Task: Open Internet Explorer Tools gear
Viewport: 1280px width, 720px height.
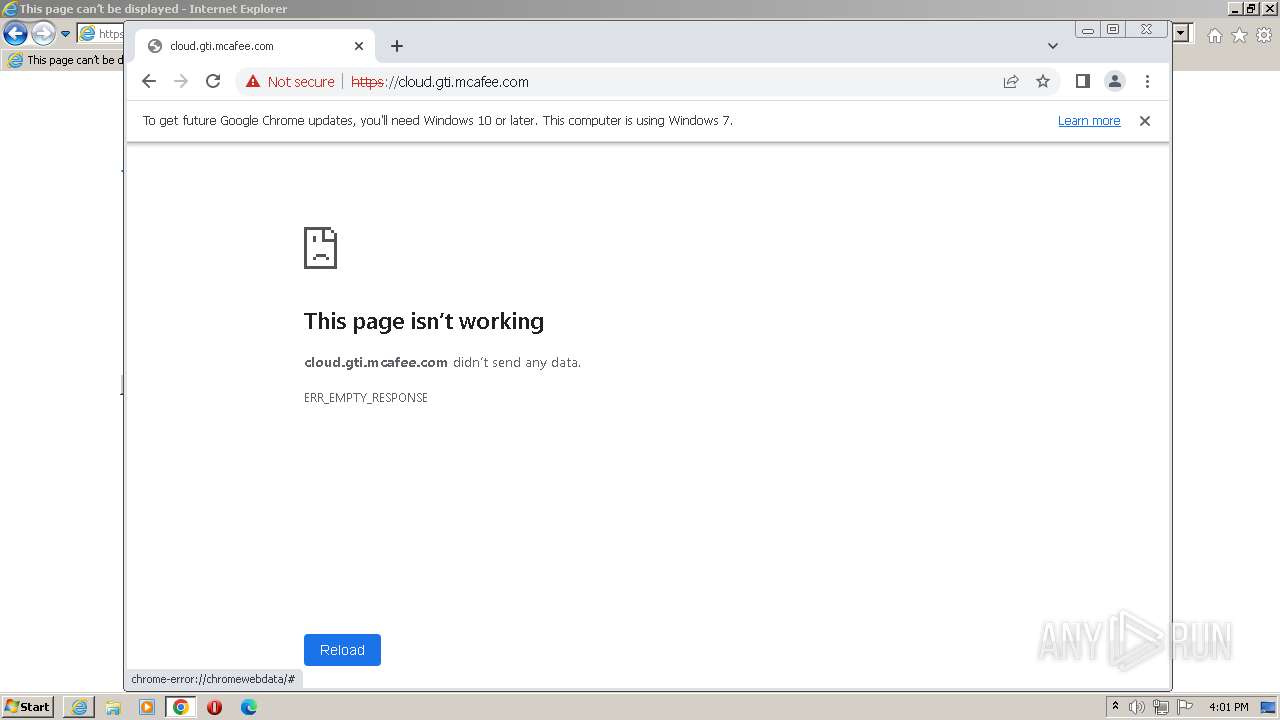Action: [1264, 35]
